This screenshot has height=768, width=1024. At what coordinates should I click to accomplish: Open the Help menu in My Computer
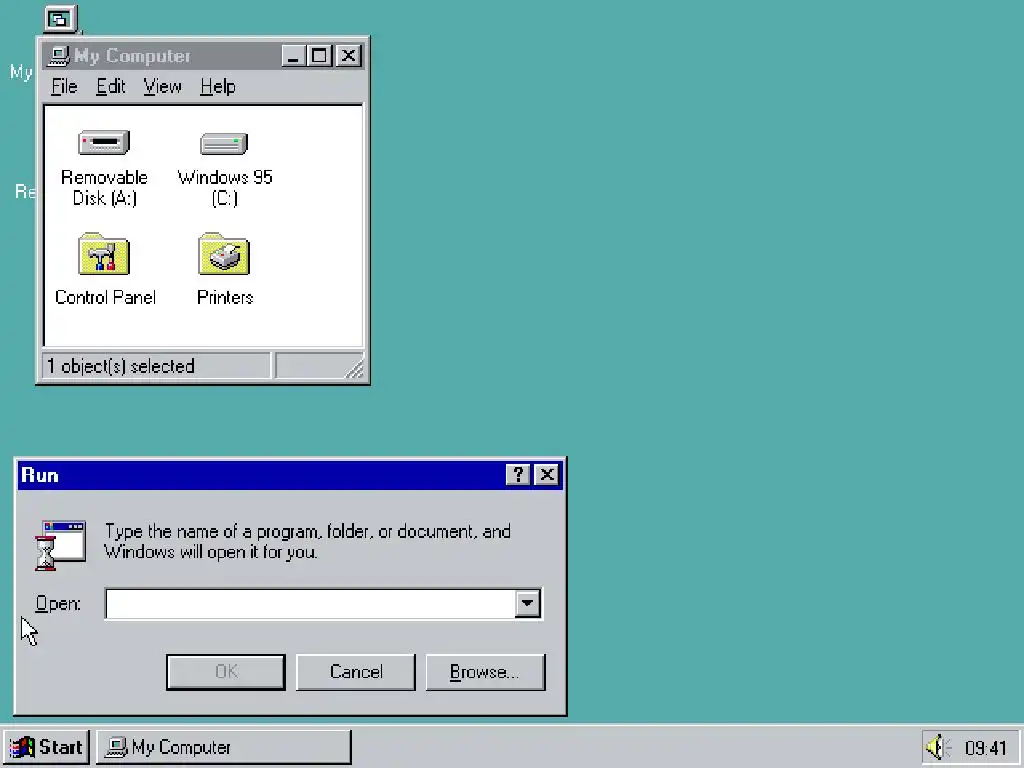point(217,86)
